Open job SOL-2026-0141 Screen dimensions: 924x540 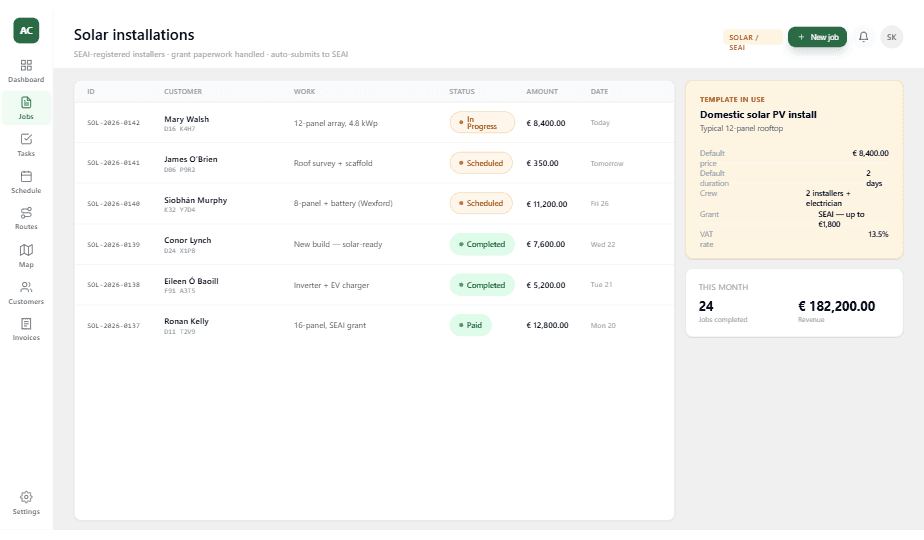tap(114, 163)
